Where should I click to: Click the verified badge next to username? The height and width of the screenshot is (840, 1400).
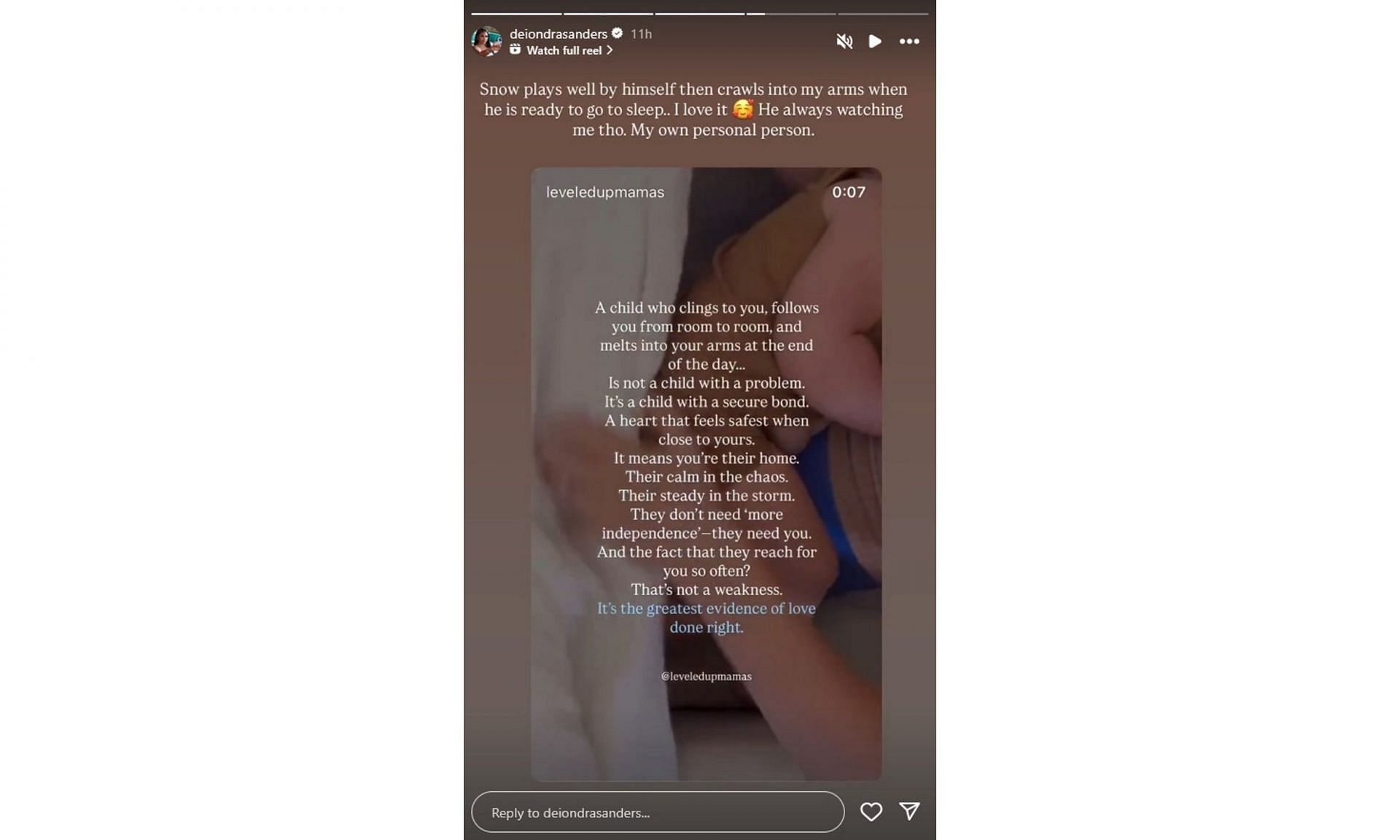click(617, 33)
